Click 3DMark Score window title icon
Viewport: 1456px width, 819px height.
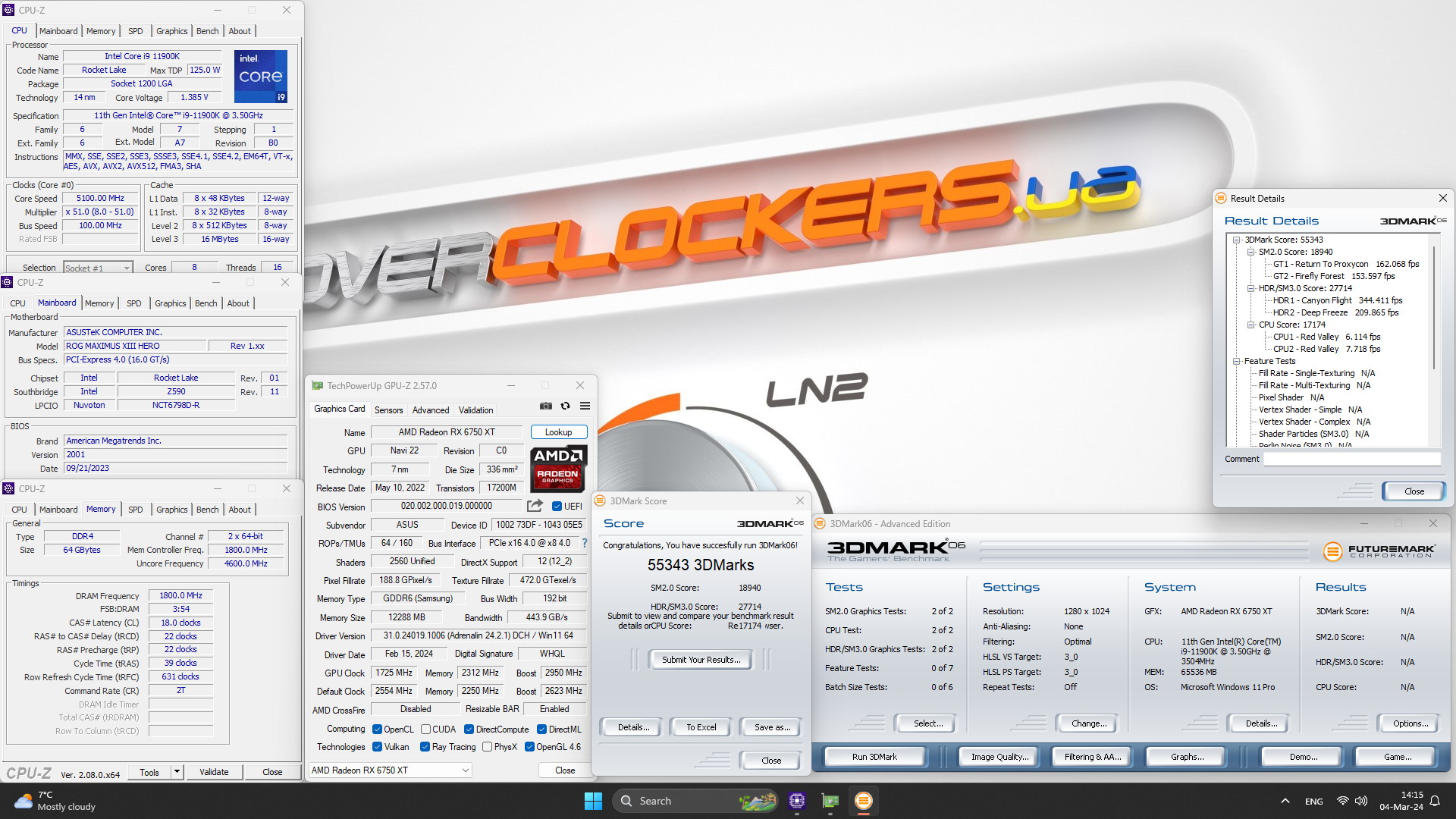coord(600,500)
